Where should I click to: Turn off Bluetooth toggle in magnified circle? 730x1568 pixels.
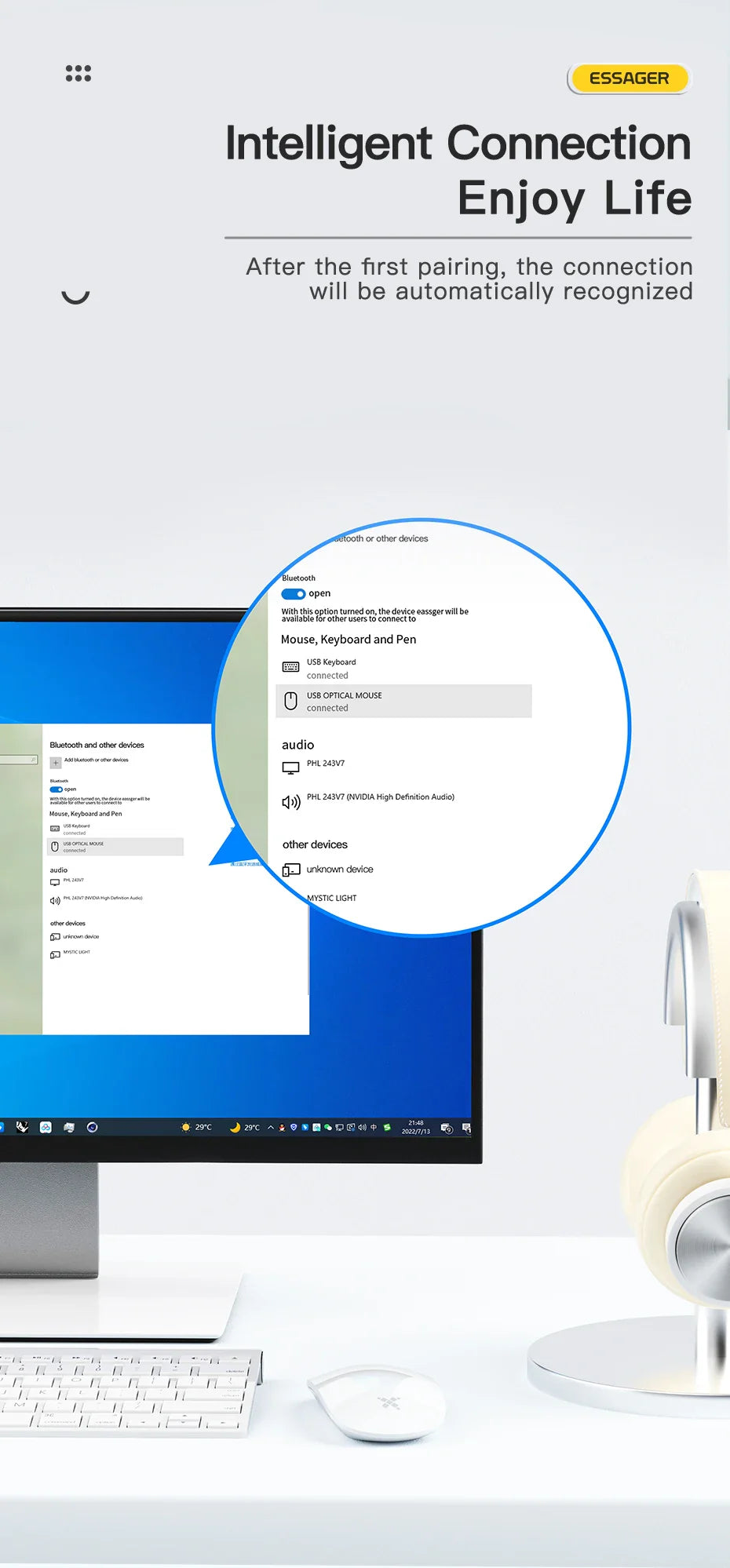[293, 594]
